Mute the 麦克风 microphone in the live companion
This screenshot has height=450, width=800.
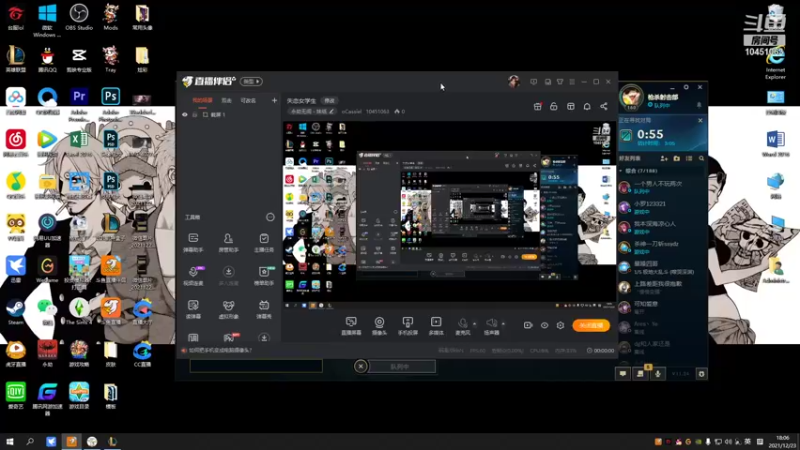click(x=462, y=326)
